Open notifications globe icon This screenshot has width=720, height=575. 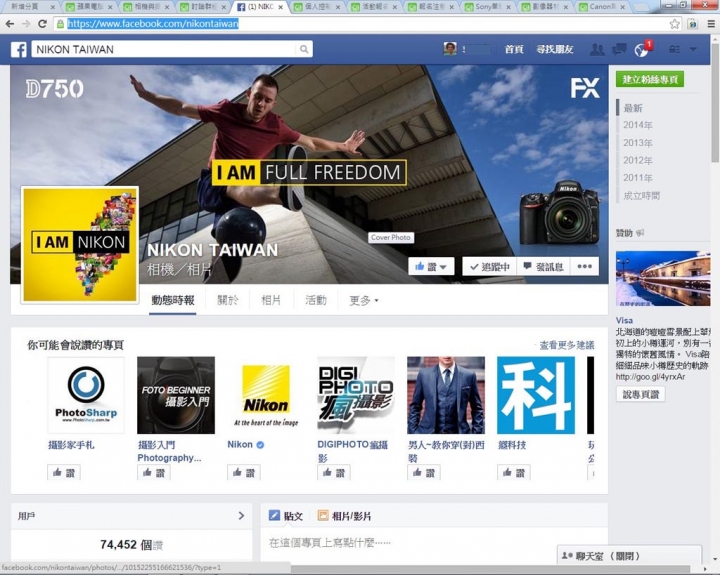click(x=641, y=50)
